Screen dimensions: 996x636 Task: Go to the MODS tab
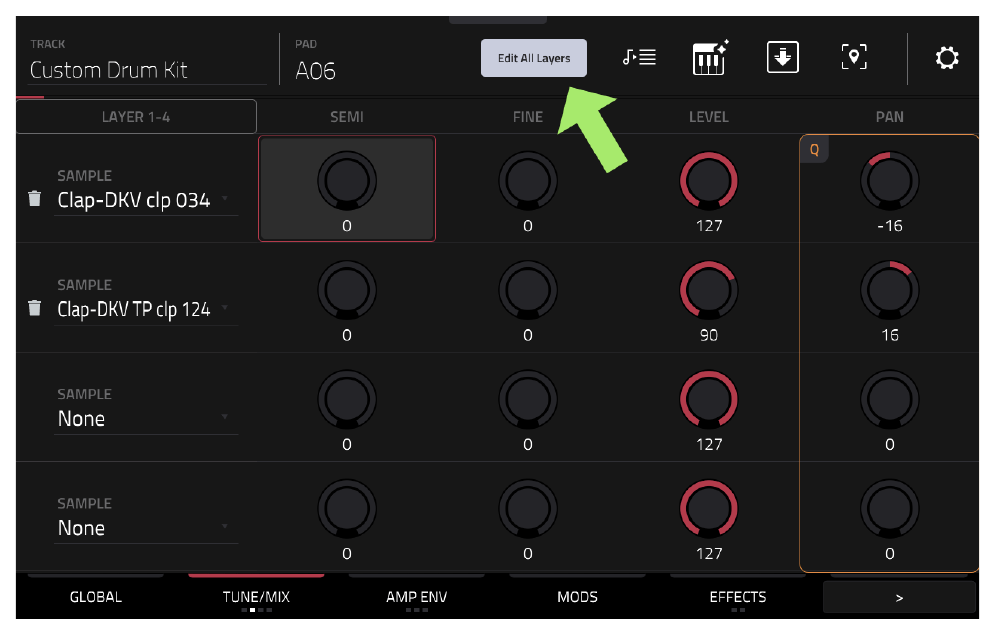(577, 597)
